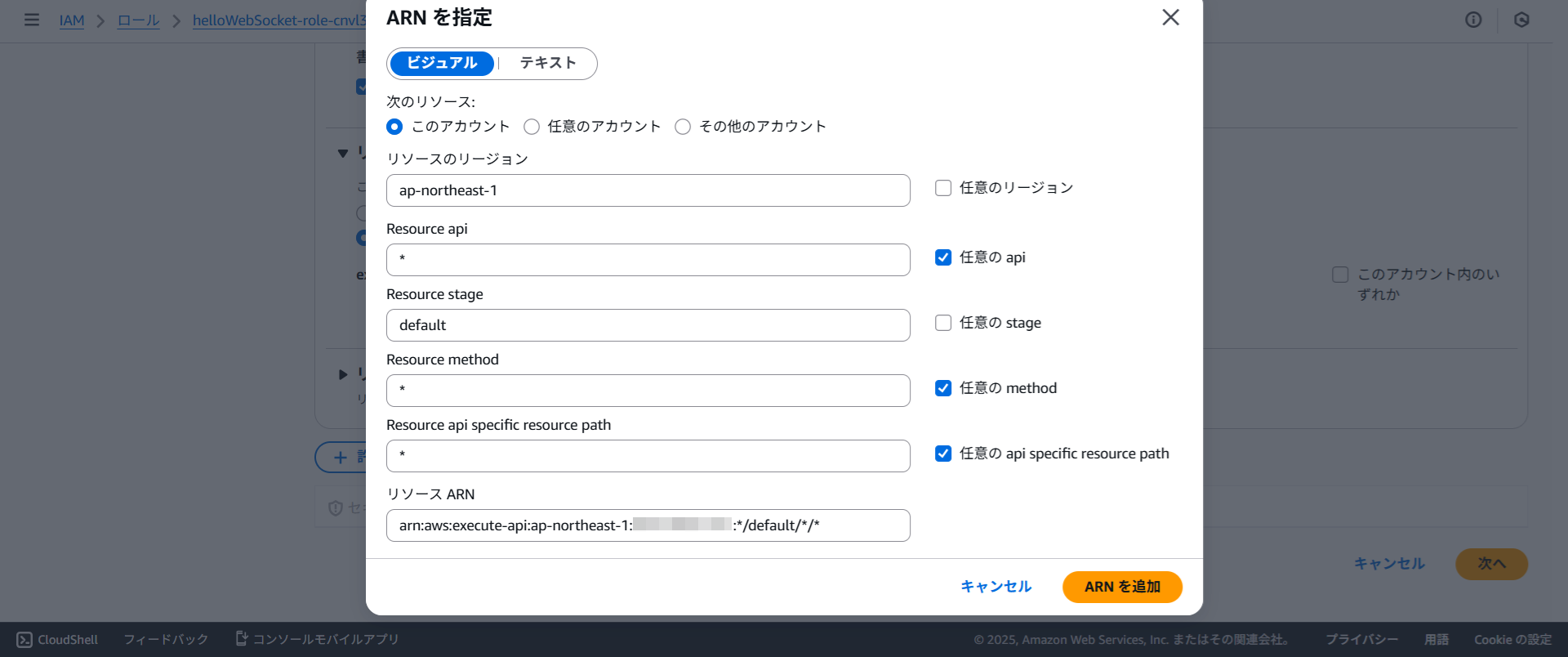This screenshot has height=657, width=1568.
Task: Uncheck the 任意の method checkbox
Action: [943, 388]
